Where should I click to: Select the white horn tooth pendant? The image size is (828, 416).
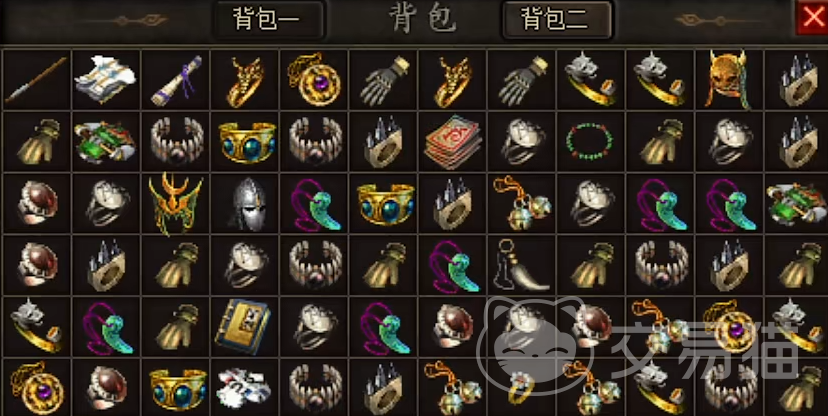[x=521, y=265]
